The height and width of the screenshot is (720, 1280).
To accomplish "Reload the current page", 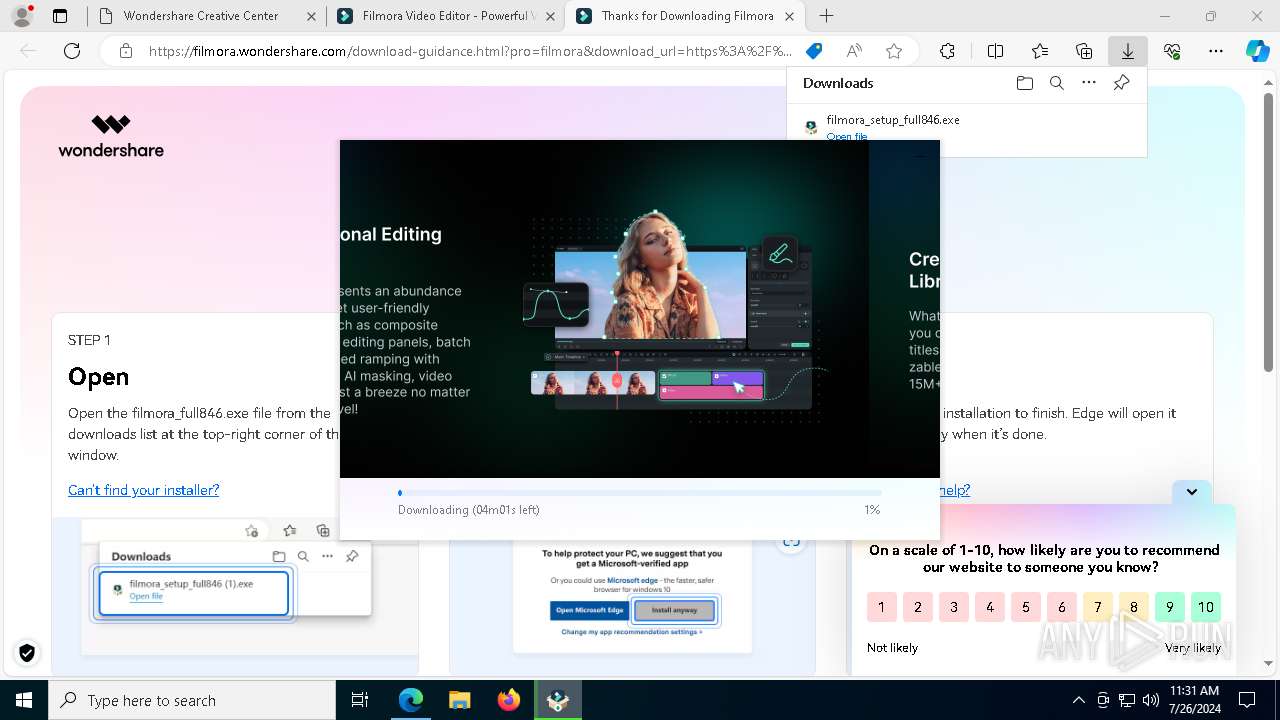I will (x=72, y=51).
